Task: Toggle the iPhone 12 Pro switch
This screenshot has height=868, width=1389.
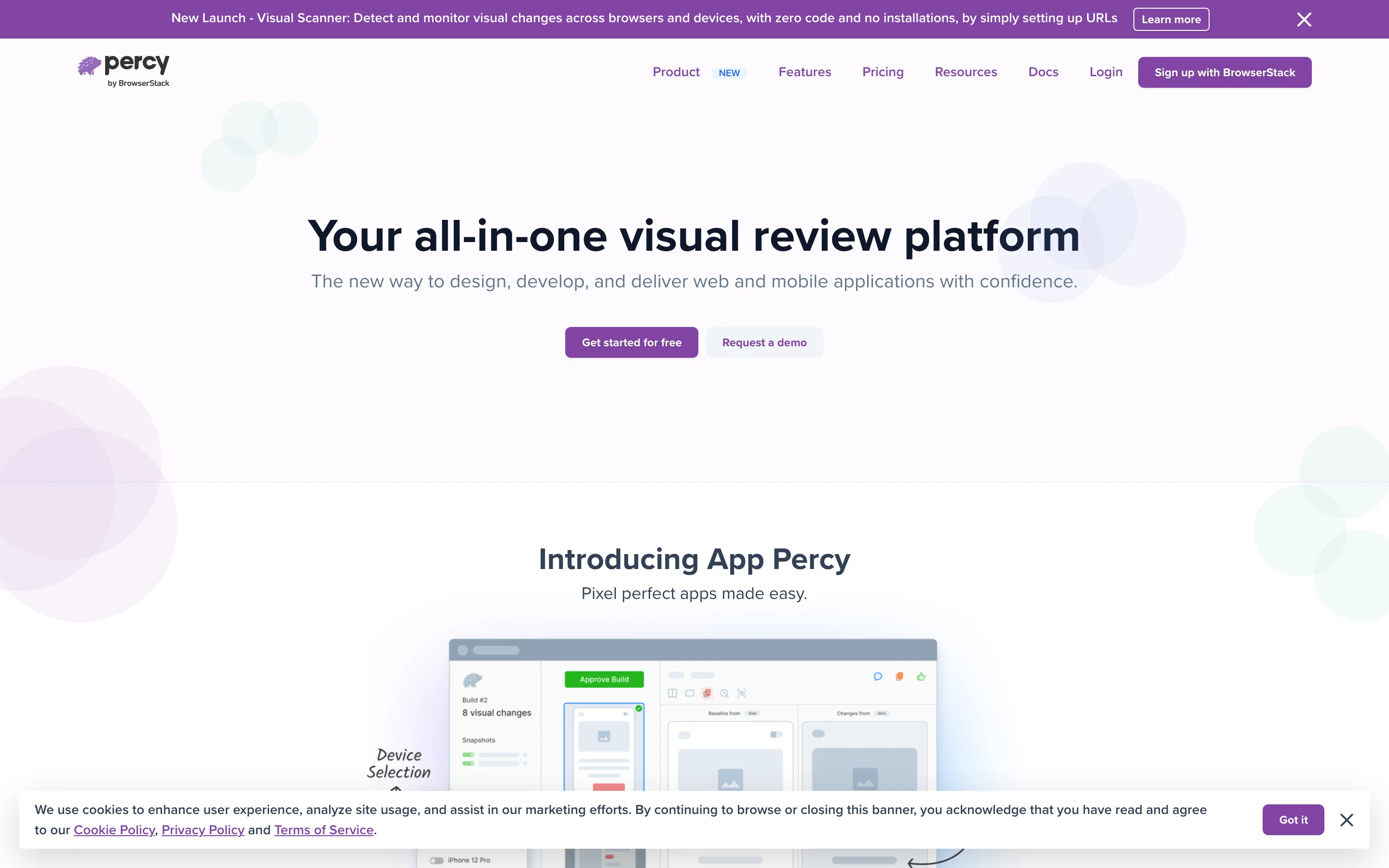Action: (437, 860)
